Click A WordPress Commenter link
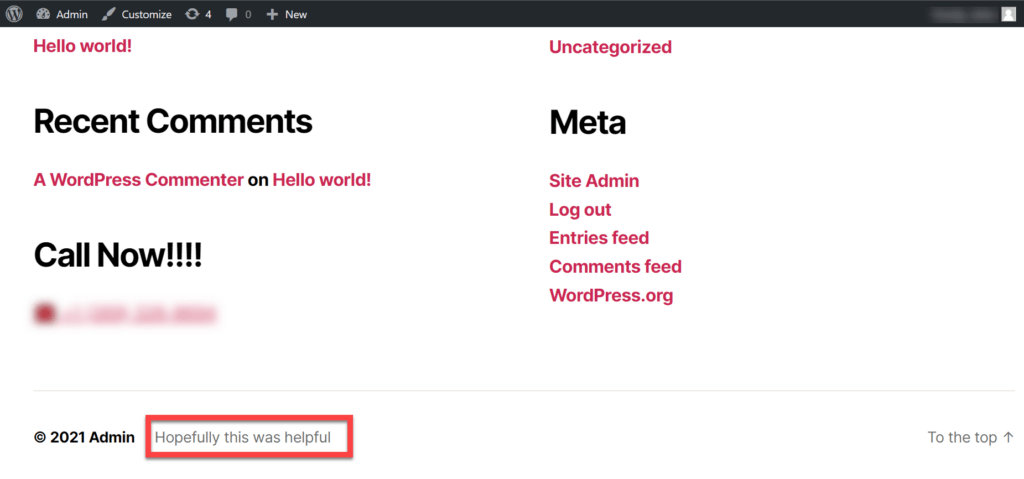1024x479 pixels. 138,180
